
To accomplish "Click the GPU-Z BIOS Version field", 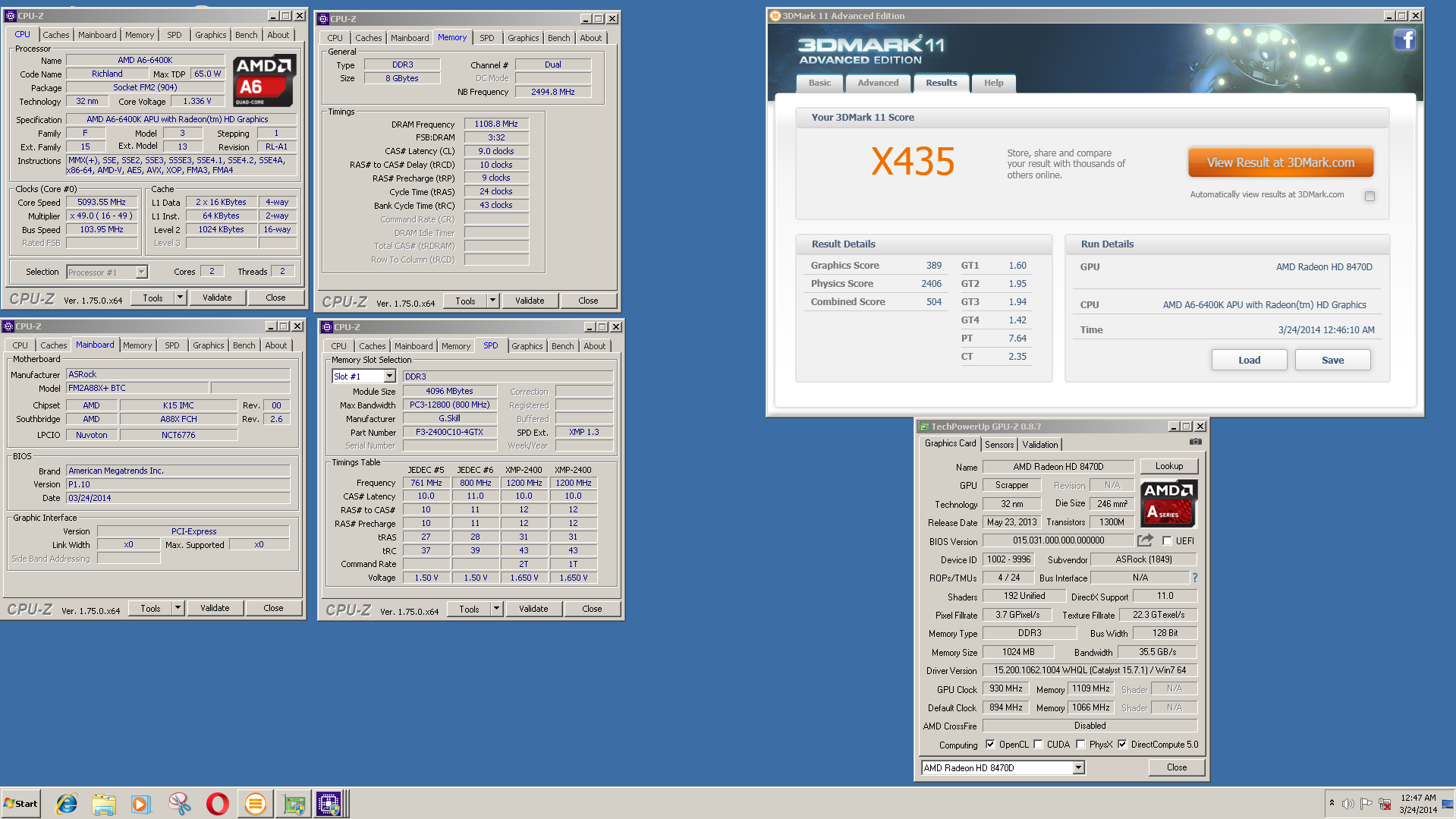I will tap(1058, 540).
